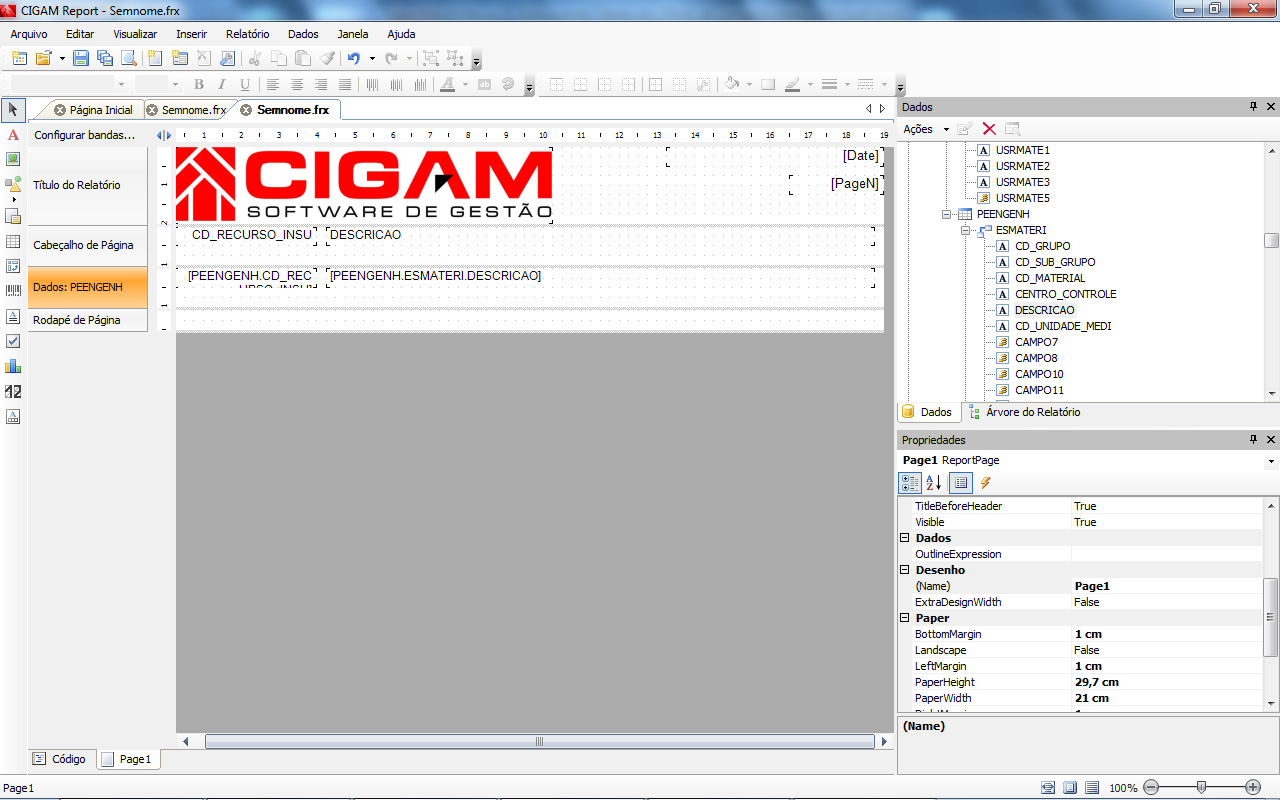Click the zoom slider in status bar

pyautogui.click(x=1201, y=787)
